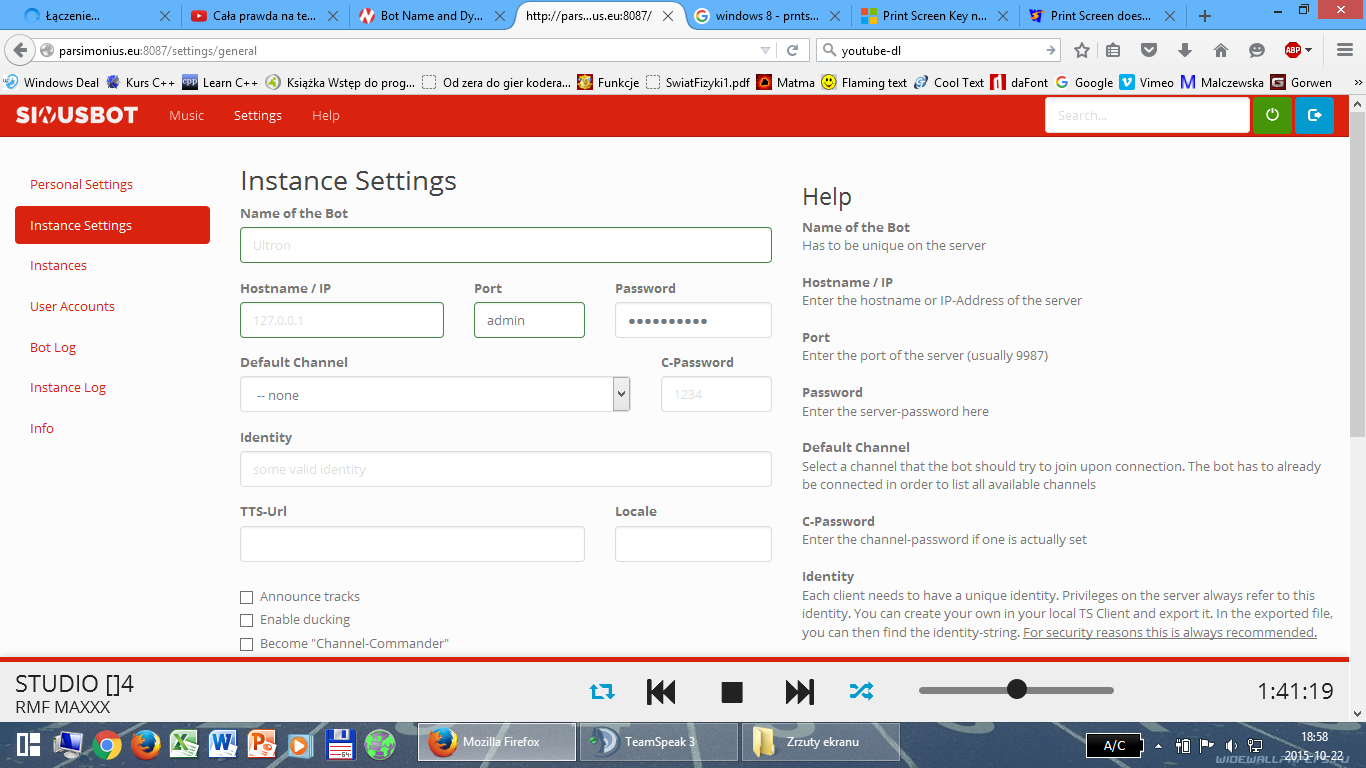Click Firefox back arrow button
This screenshot has width=1366, height=768.
coord(20,50)
